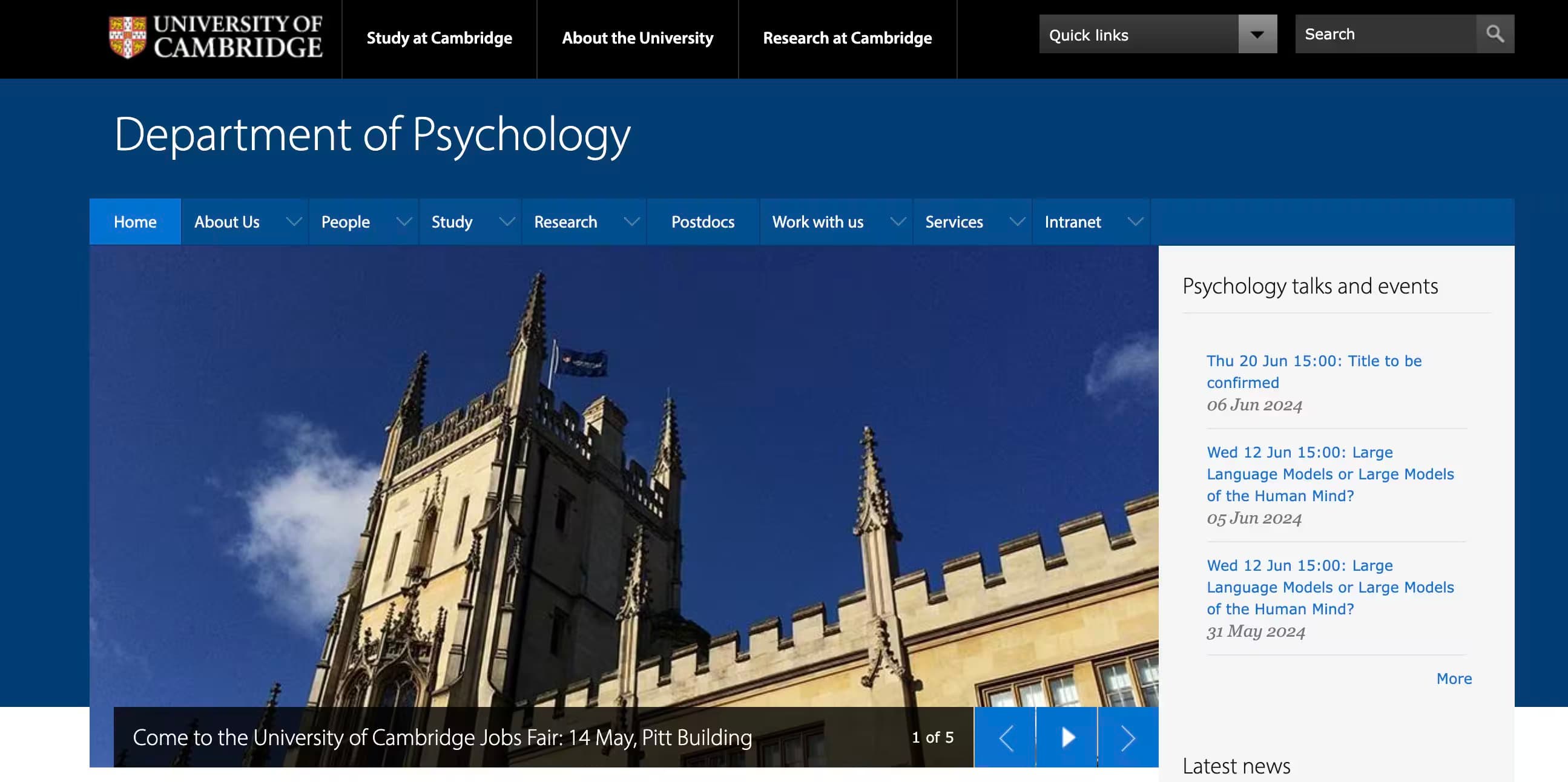This screenshot has width=1568, height=782.
Task: Open the Services menu item
Action: [954, 222]
